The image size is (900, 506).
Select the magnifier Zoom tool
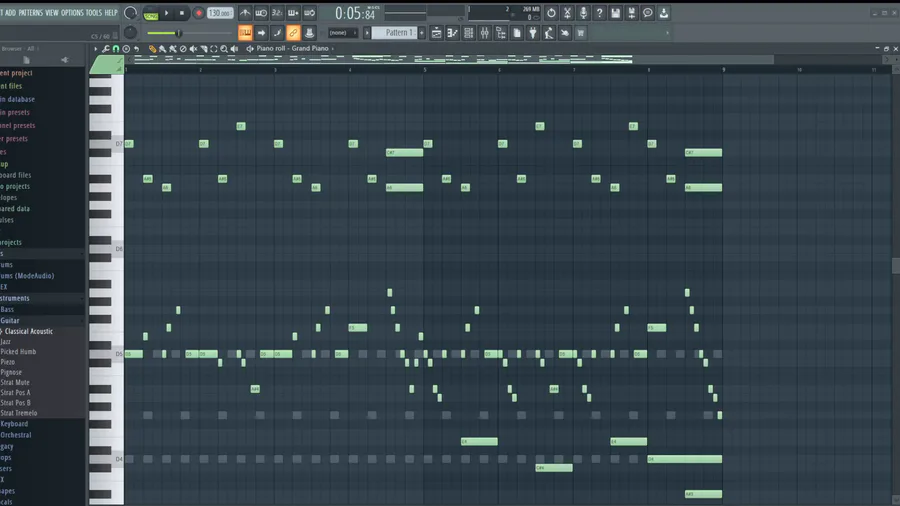[x=224, y=49]
